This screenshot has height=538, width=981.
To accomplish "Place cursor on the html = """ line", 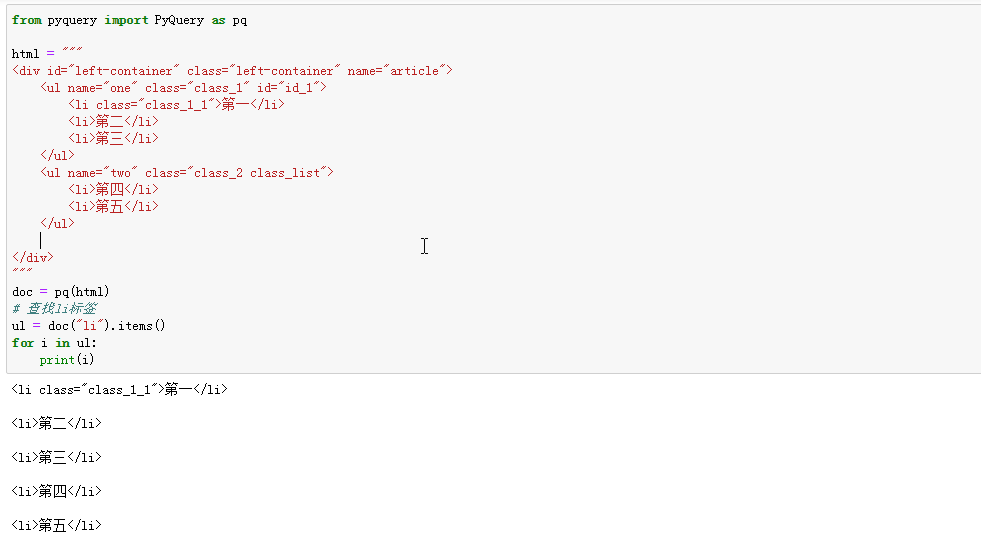I will [x=47, y=54].
